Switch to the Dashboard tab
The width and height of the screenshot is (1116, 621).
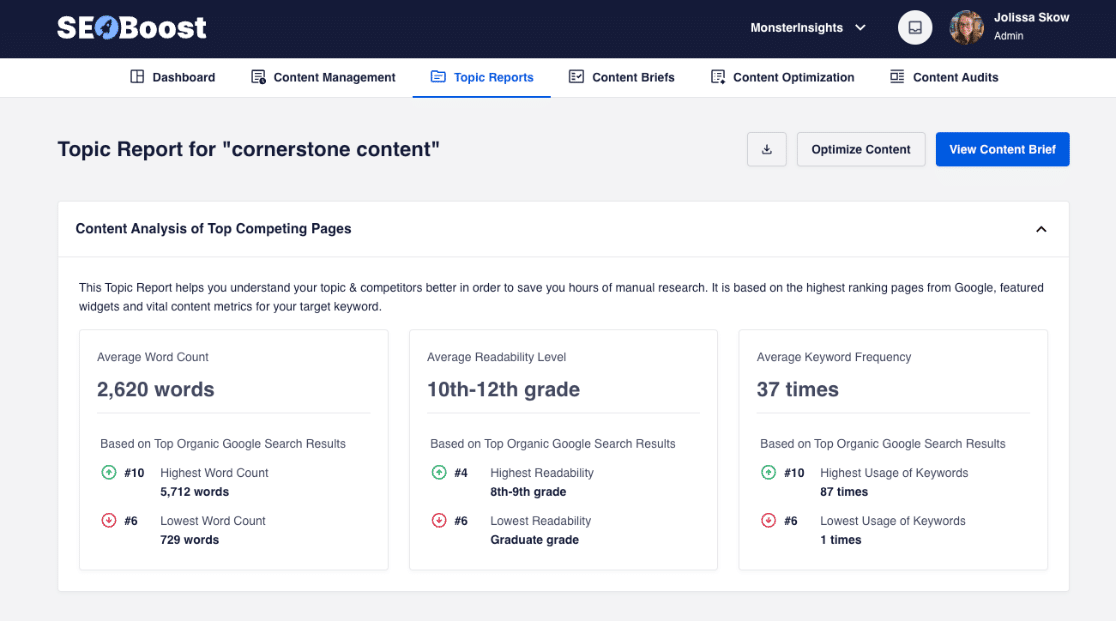tap(172, 76)
